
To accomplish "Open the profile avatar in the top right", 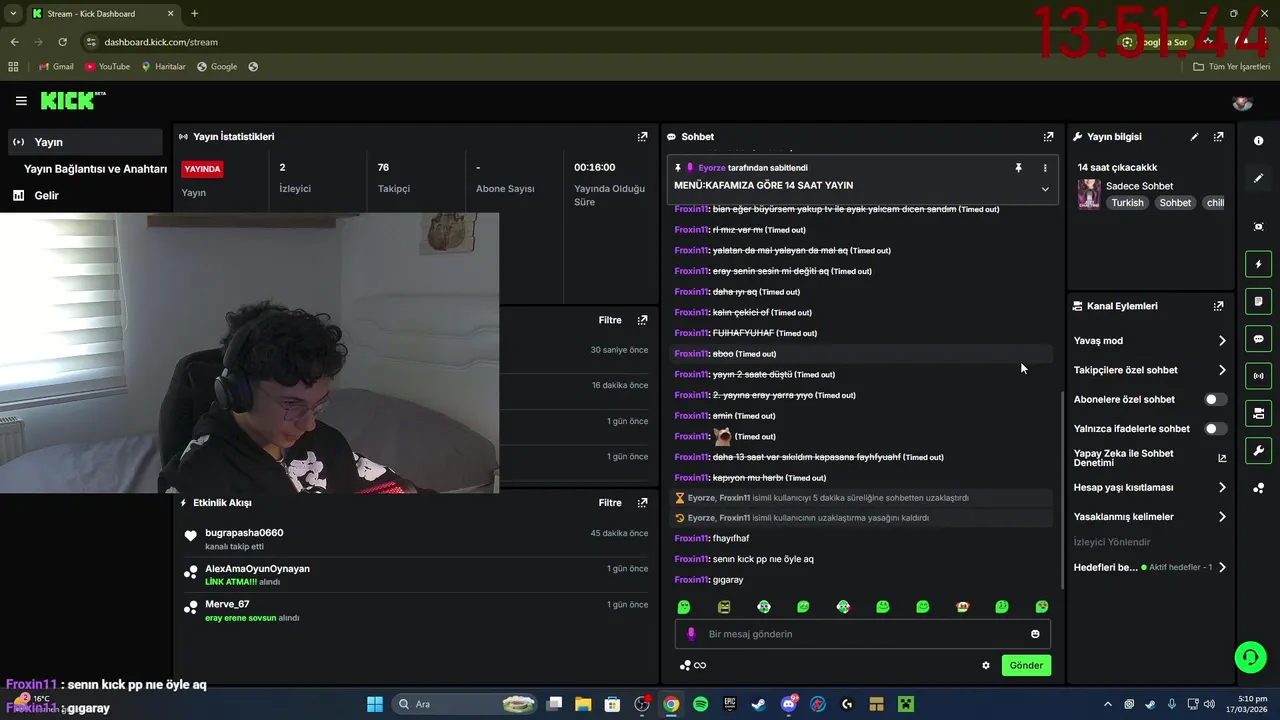I will pyautogui.click(x=1242, y=102).
